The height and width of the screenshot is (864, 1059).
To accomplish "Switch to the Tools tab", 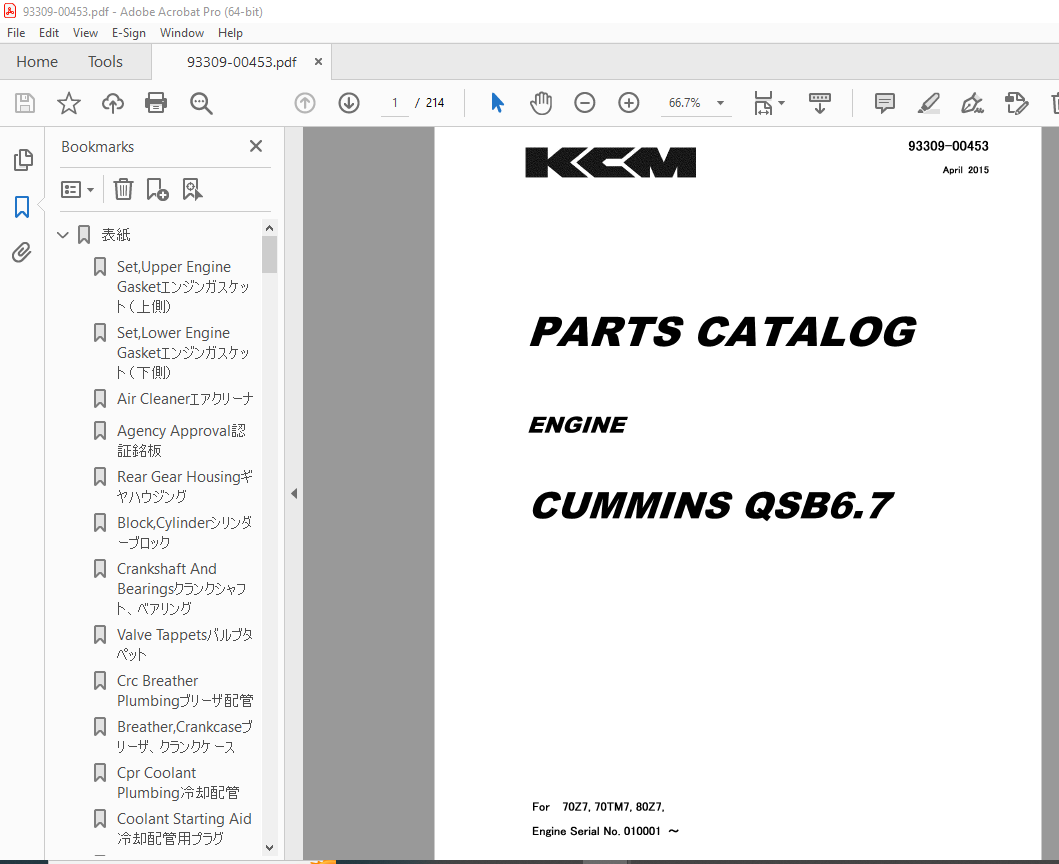I will (x=105, y=61).
